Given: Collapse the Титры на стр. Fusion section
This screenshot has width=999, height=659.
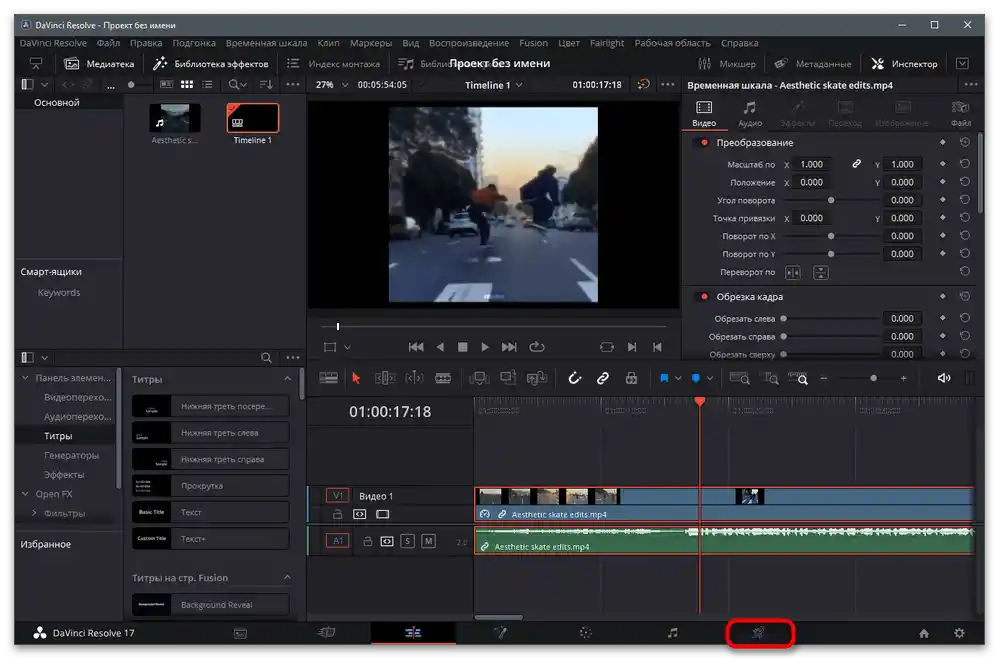Looking at the screenshot, I should (x=287, y=577).
